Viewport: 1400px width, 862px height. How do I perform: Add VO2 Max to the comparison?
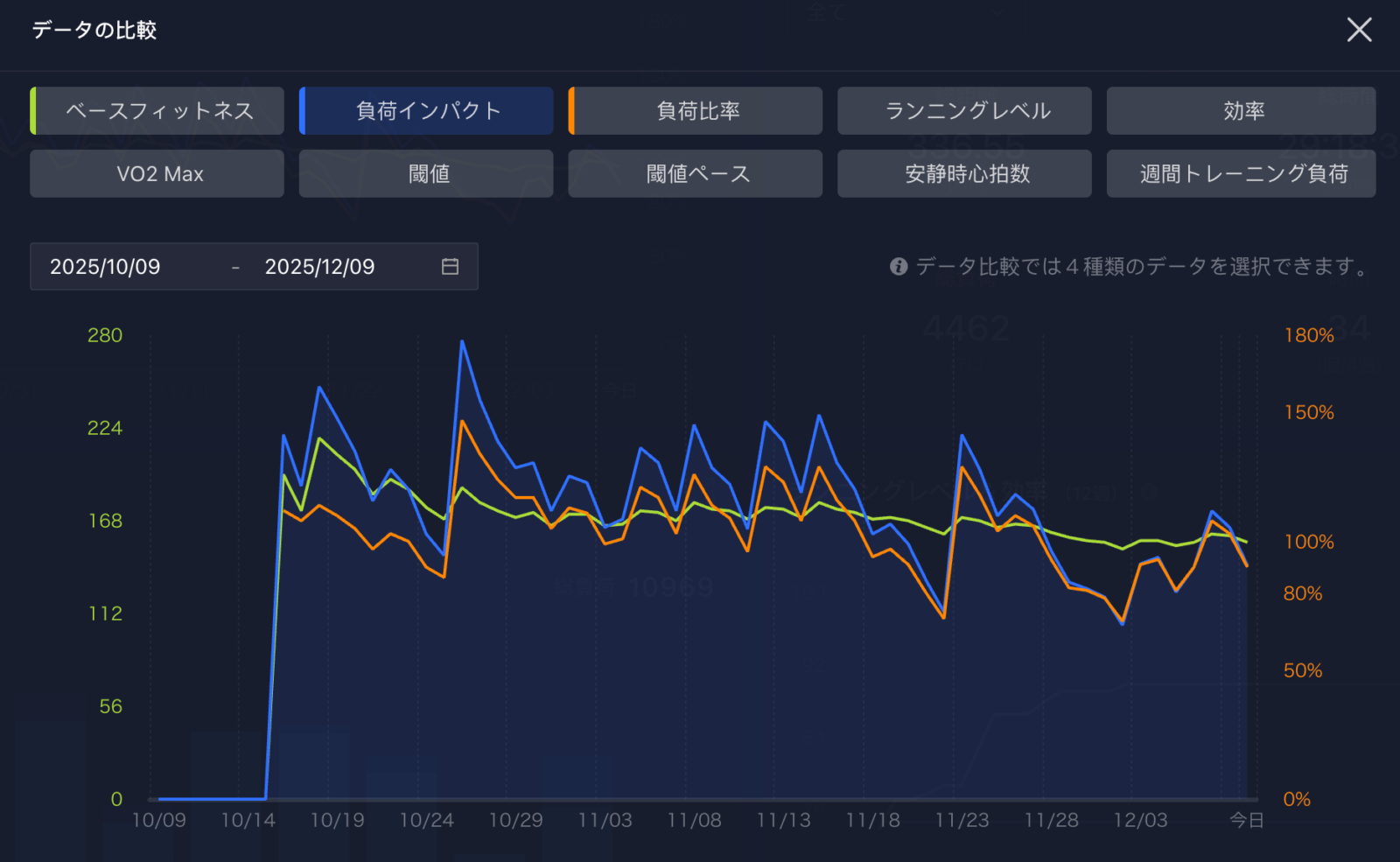click(x=157, y=174)
